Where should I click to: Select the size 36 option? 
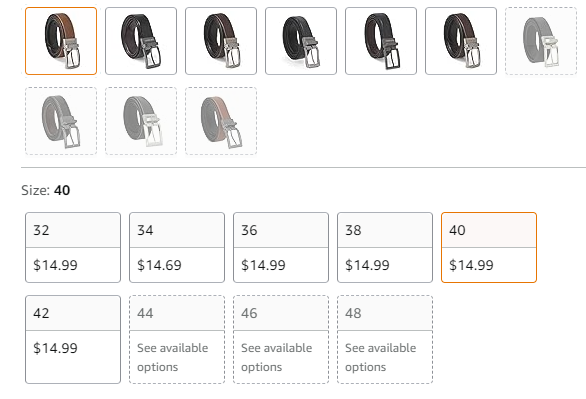click(281, 247)
